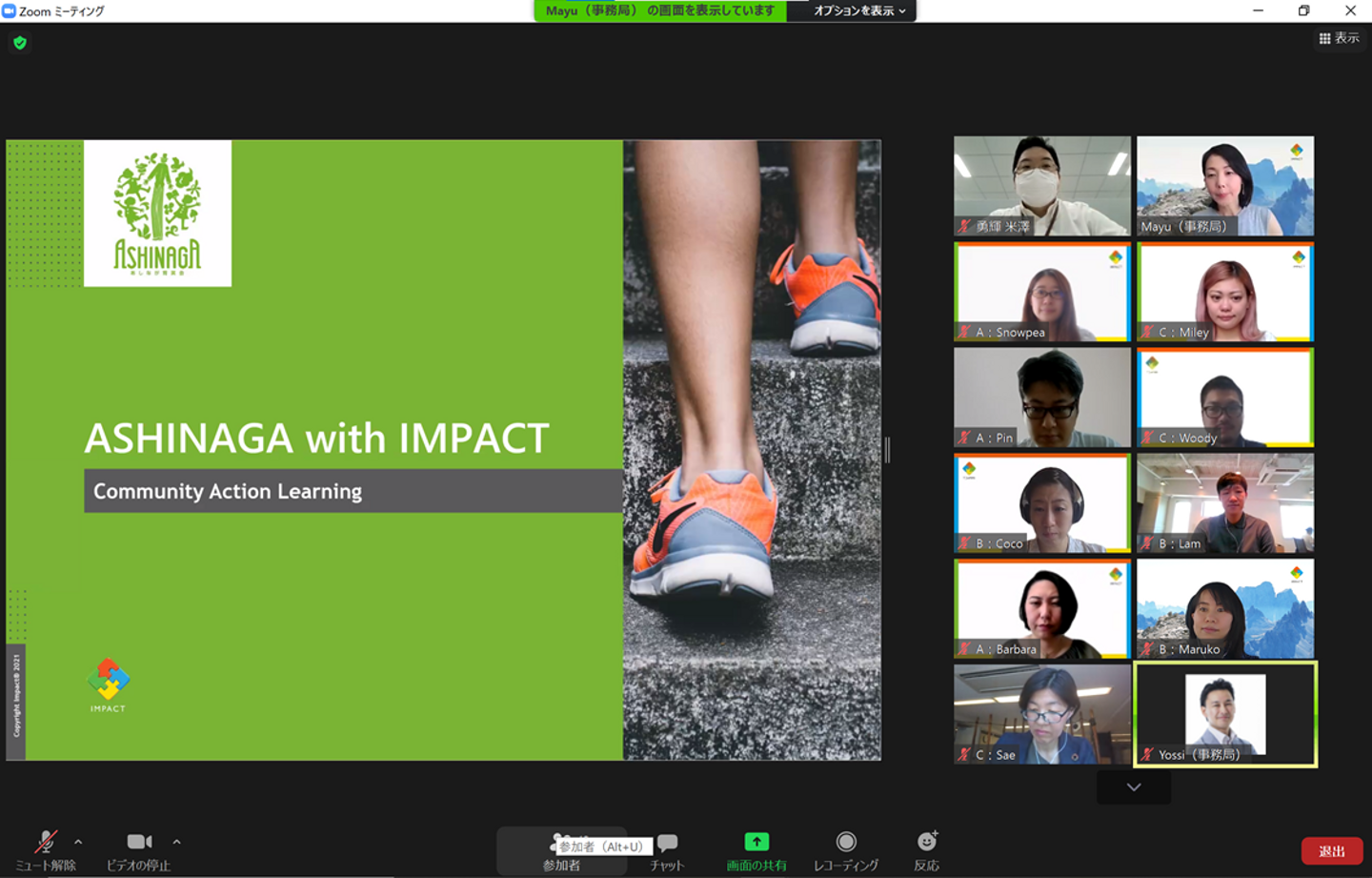Screen dimensions: 1372x878
Task: Select the 勇輝 米澤 video tile
Action: (1042, 186)
